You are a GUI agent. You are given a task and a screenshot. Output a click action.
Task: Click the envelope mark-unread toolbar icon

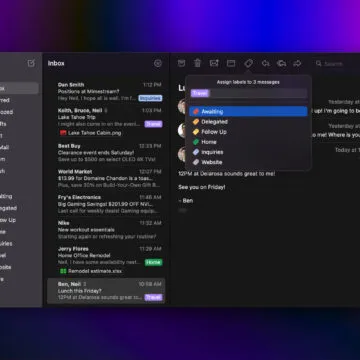214,63
